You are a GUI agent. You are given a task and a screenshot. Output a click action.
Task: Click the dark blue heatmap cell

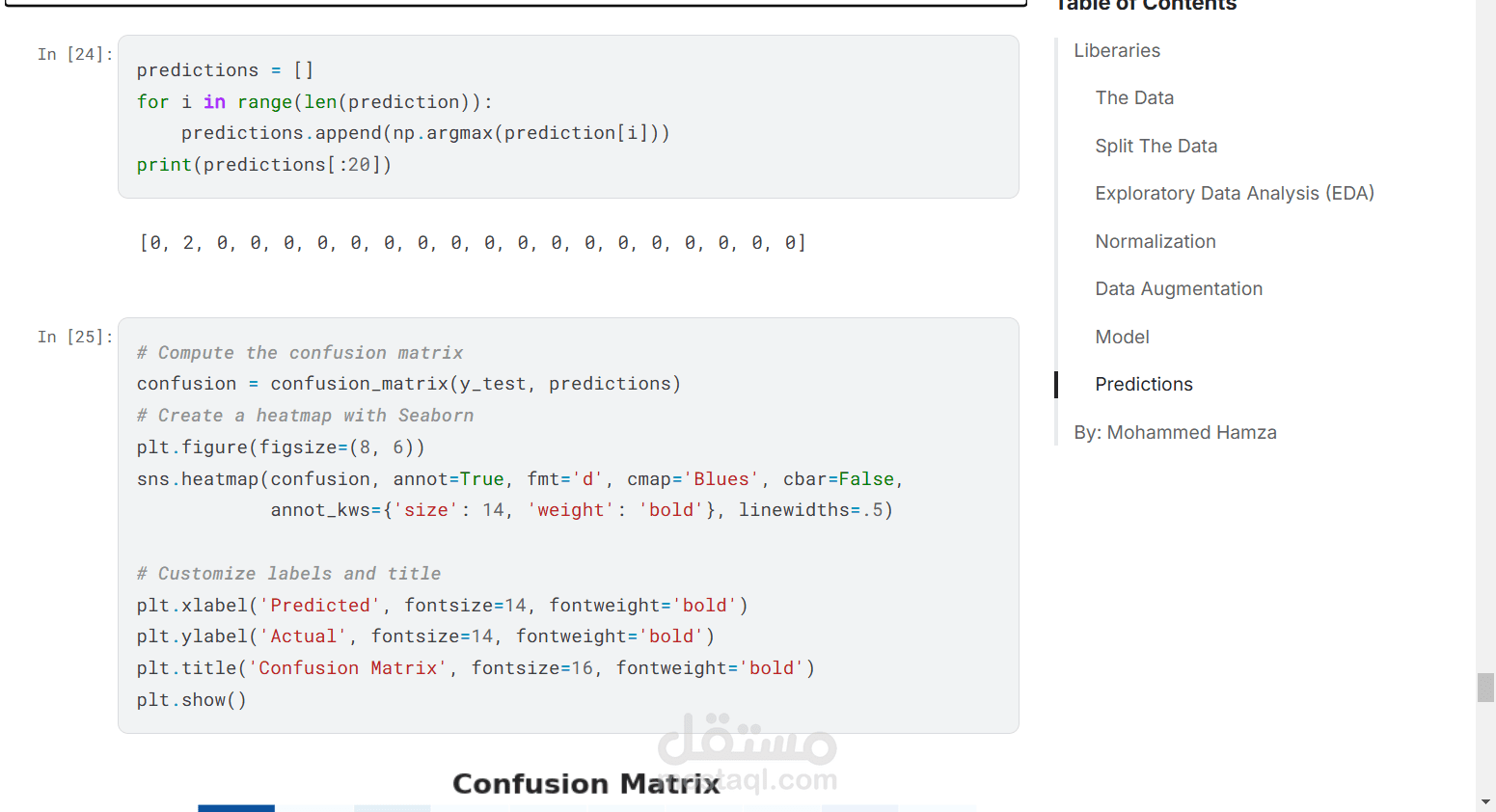(236, 808)
